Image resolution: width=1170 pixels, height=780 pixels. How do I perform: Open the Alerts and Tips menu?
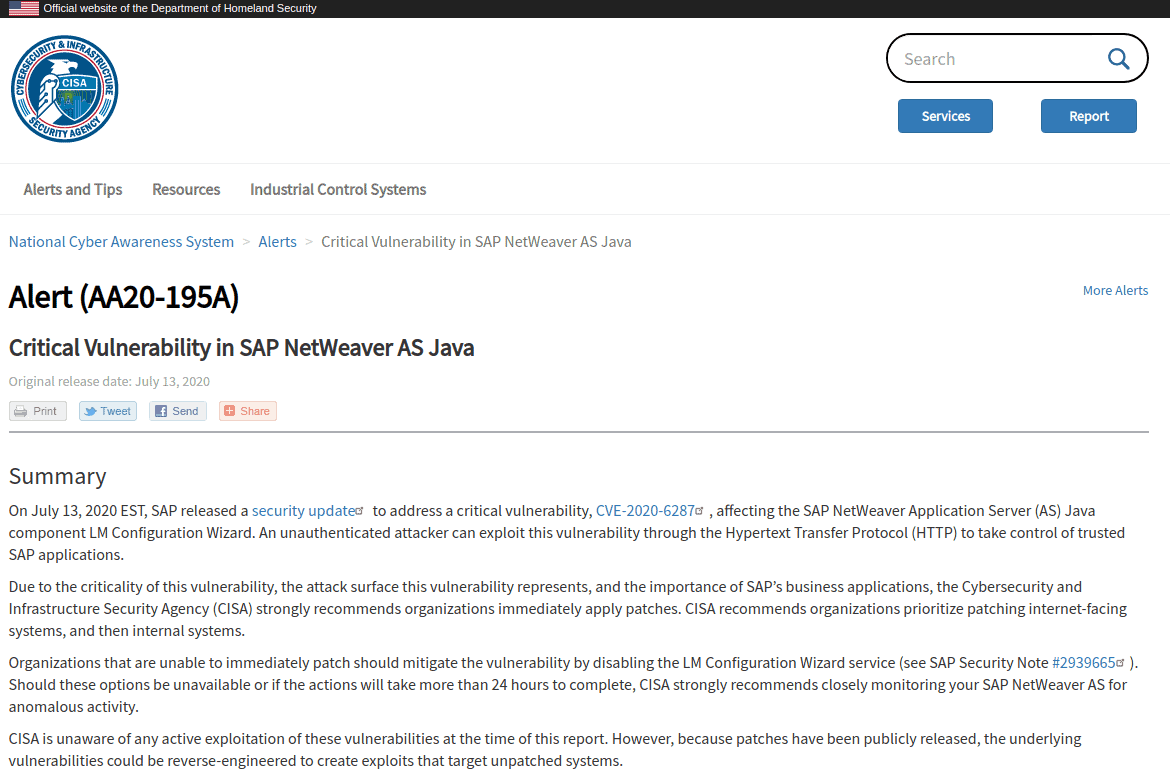coord(72,189)
